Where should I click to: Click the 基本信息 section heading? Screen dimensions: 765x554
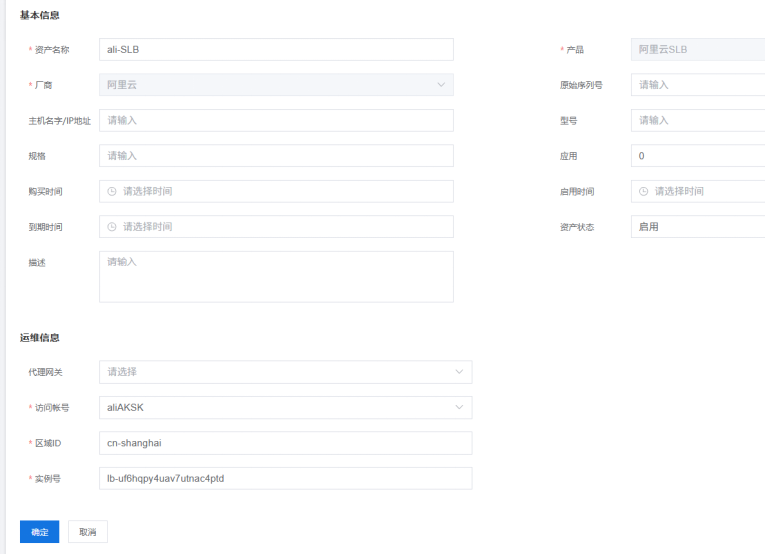coord(40,15)
